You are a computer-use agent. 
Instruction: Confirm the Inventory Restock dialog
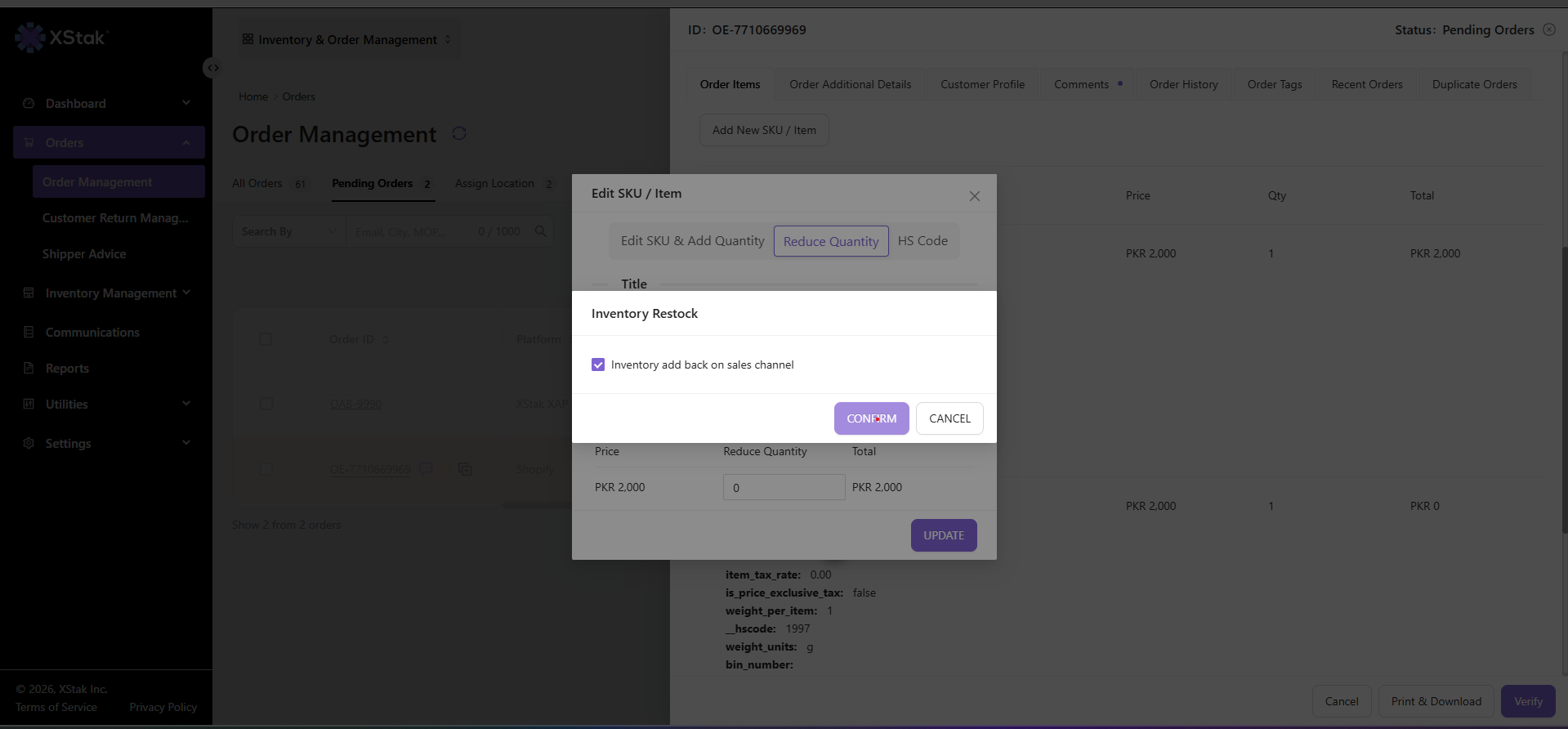pos(872,418)
